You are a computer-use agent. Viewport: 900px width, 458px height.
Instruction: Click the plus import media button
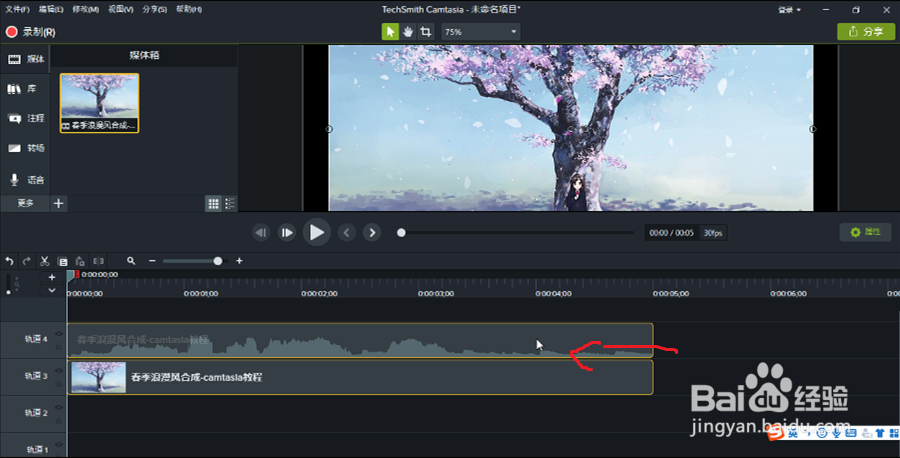point(59,203)
